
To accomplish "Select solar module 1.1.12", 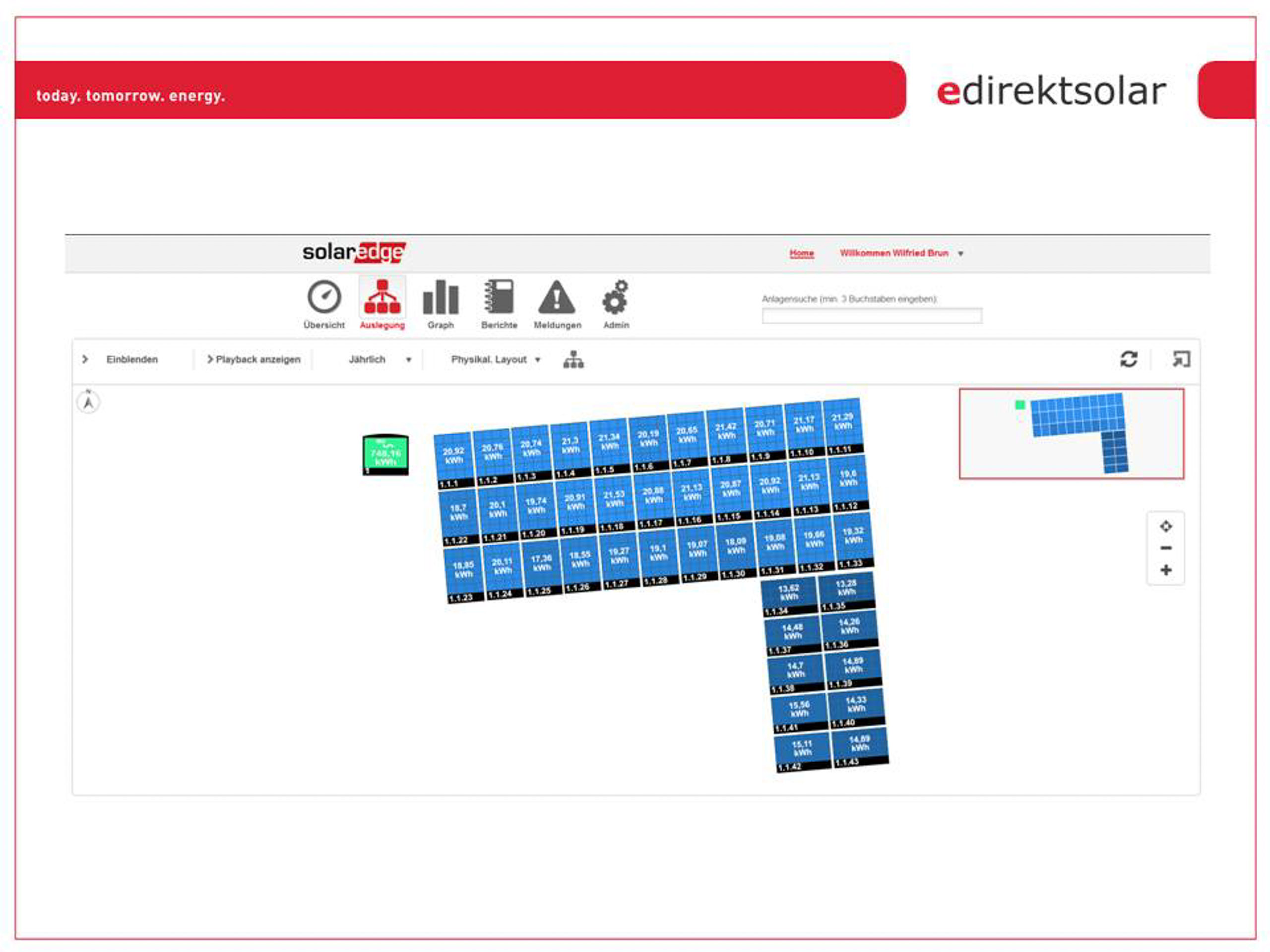I will (849, 483).
